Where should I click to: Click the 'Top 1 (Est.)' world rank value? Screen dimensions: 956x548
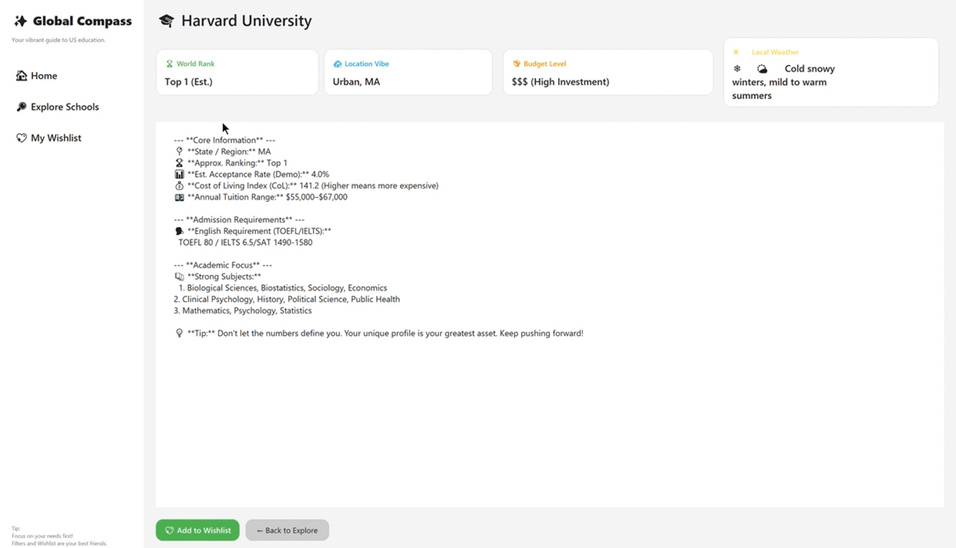[x=188, y=82]
